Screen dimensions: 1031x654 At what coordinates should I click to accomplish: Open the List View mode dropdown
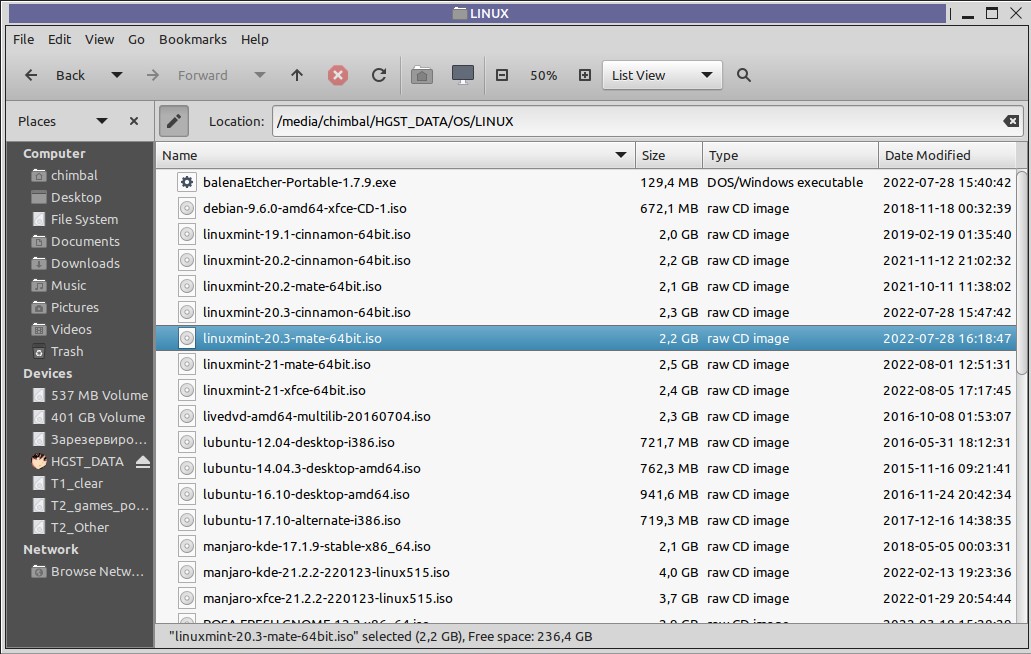click(662, 75)
